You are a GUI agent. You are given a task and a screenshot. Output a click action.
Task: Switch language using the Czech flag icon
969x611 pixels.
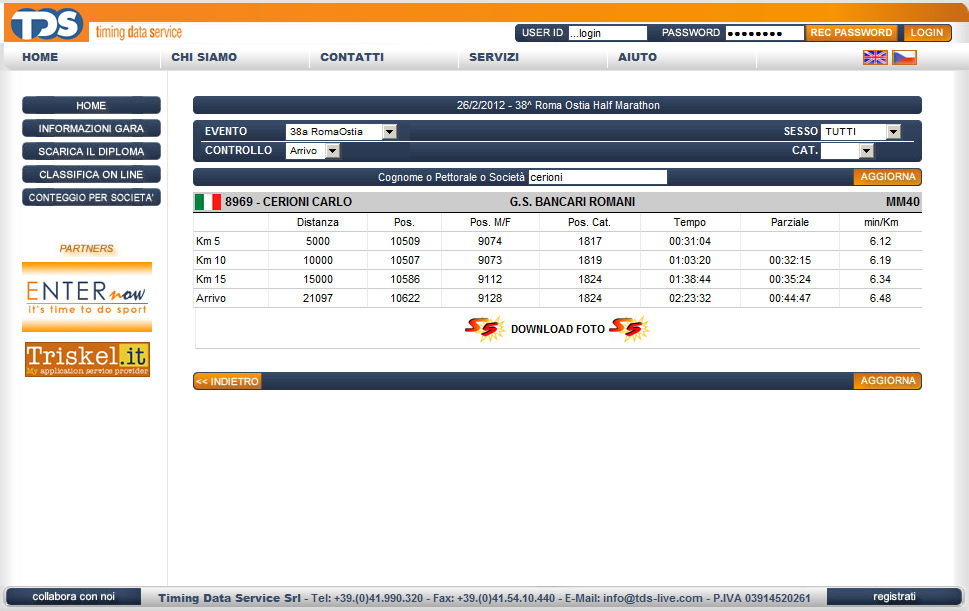tap(904, 58)
